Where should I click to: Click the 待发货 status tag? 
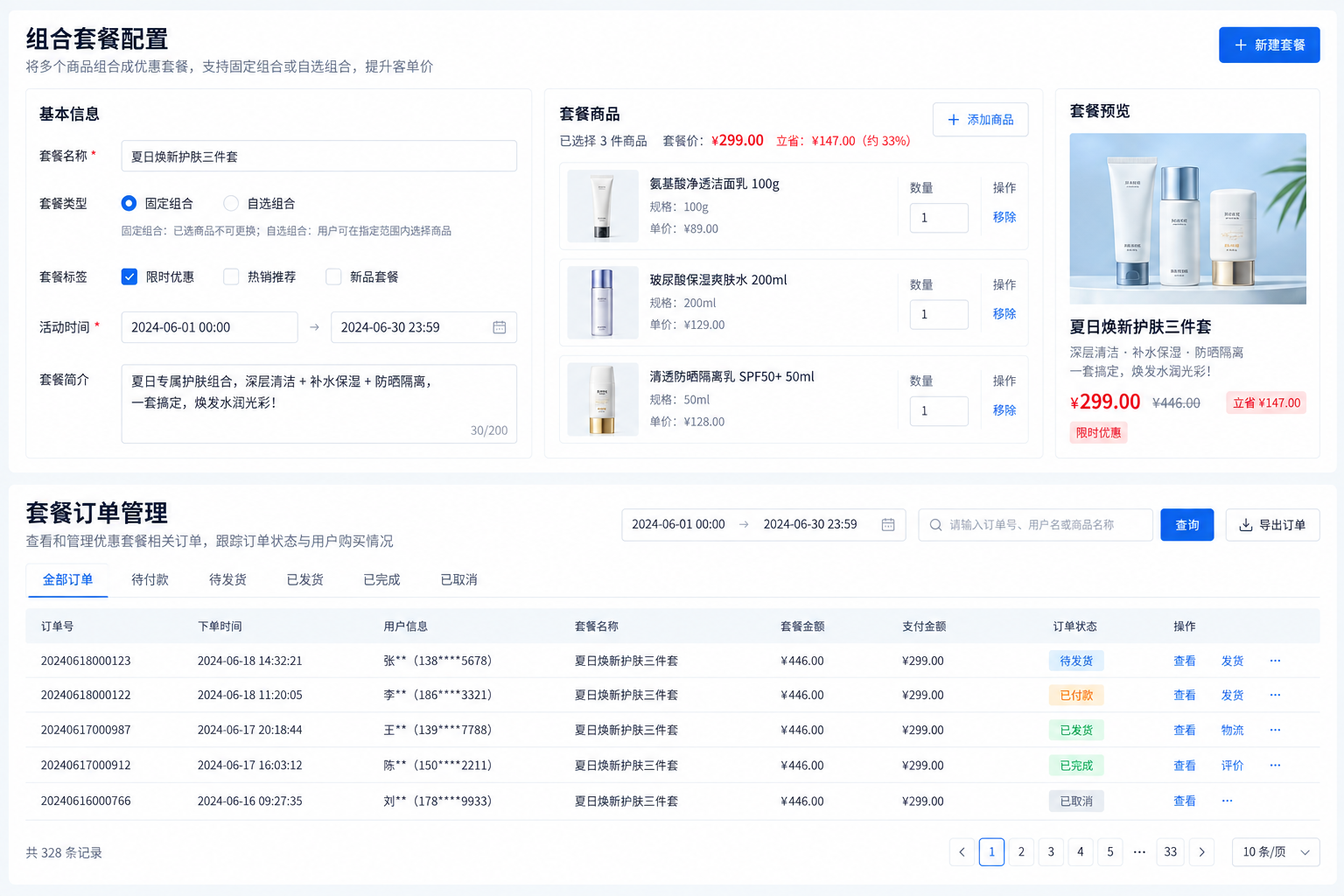pos(1076,661)
